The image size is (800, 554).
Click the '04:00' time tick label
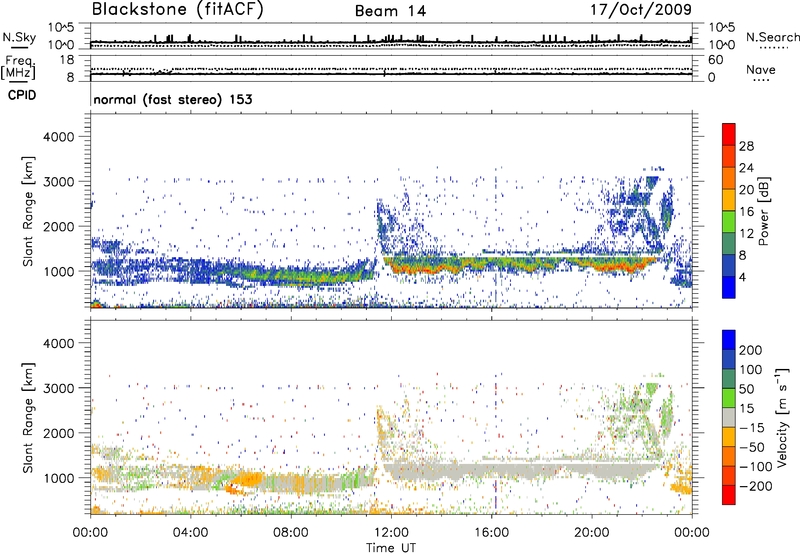coord(190,533)
